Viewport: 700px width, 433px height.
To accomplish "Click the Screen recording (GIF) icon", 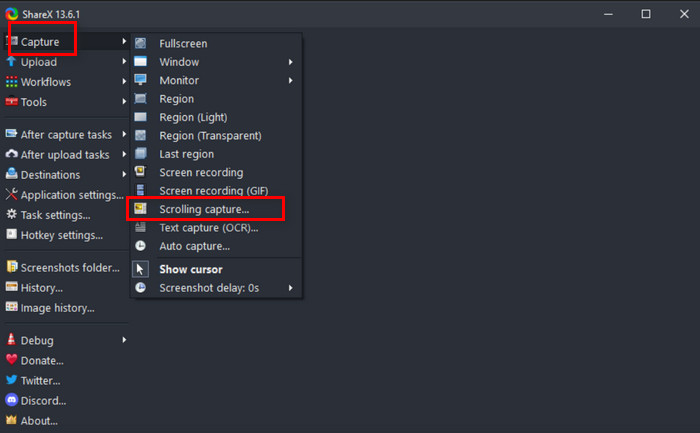I will (140, 190).
